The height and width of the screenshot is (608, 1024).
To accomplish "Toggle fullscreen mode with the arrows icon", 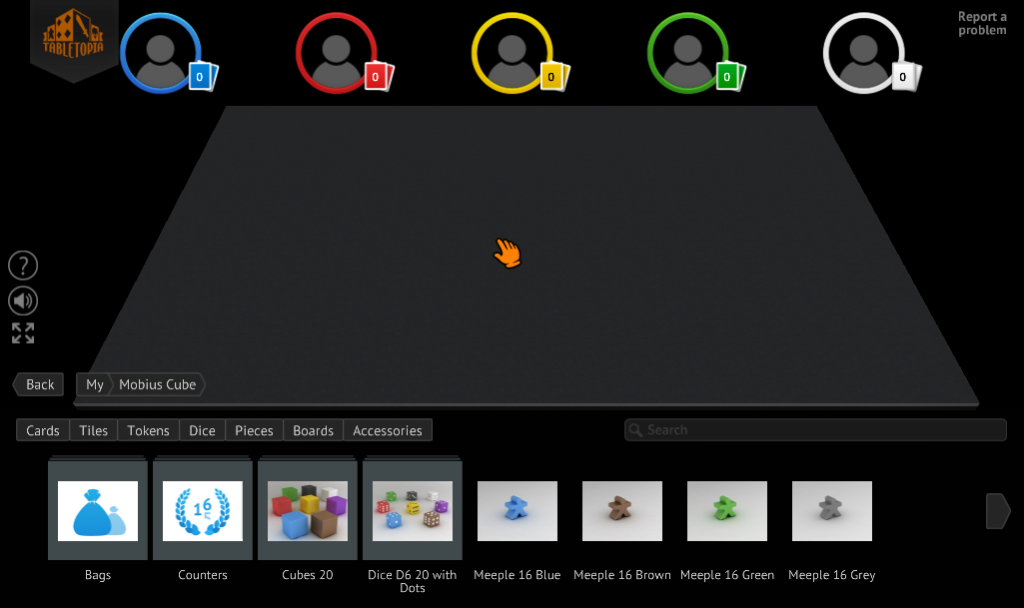I will (23, 334).
